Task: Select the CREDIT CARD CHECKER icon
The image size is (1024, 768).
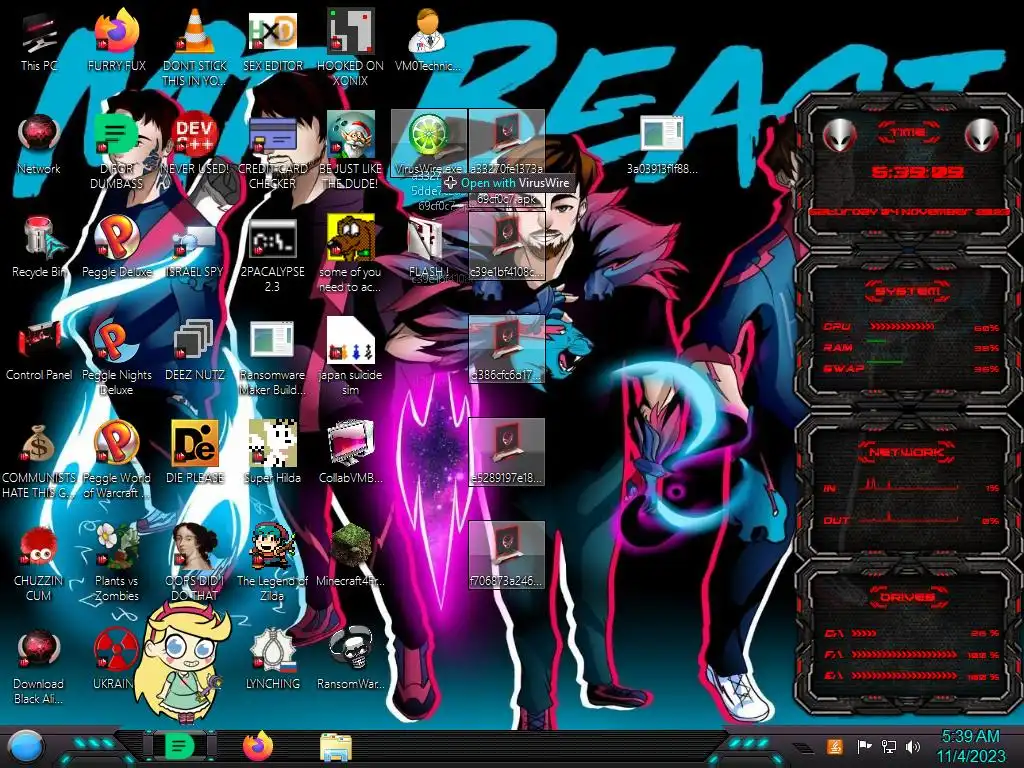Action: (272, 150)
